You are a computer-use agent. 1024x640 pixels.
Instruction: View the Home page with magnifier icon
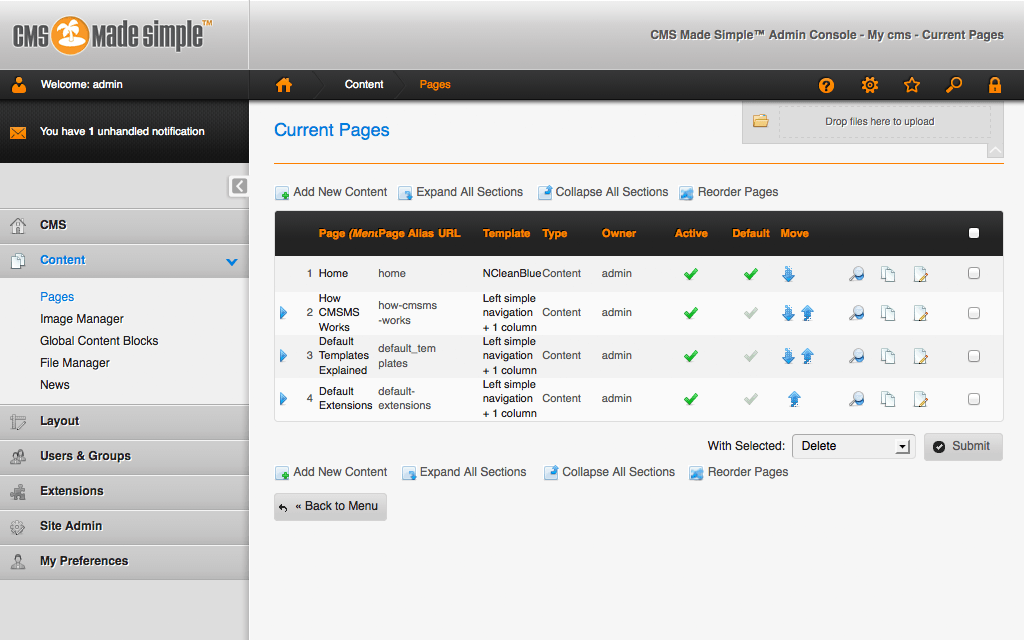(856, 274)
